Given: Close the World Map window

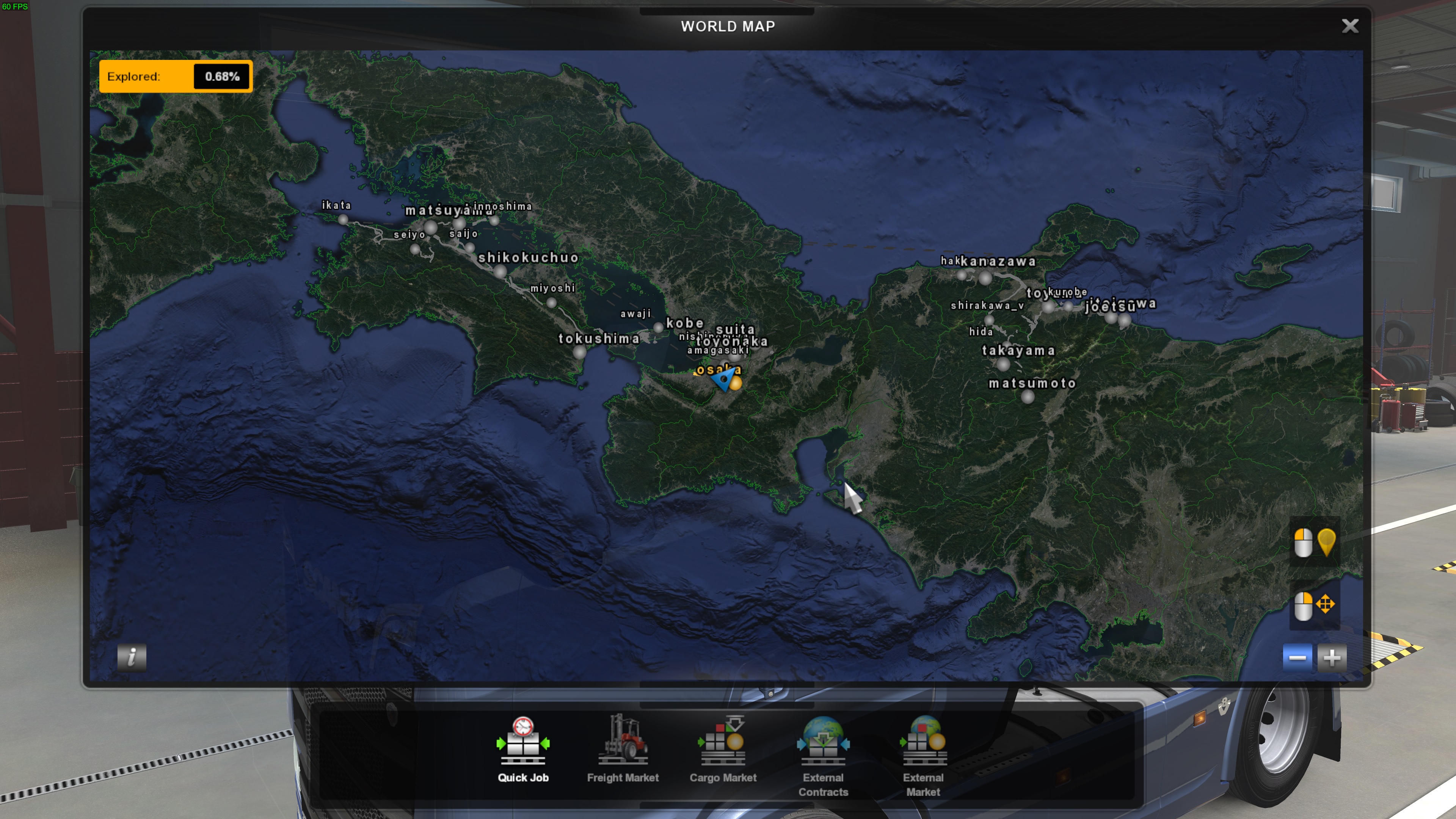Looking at the screenshot, I should [x=1350, y=26].
